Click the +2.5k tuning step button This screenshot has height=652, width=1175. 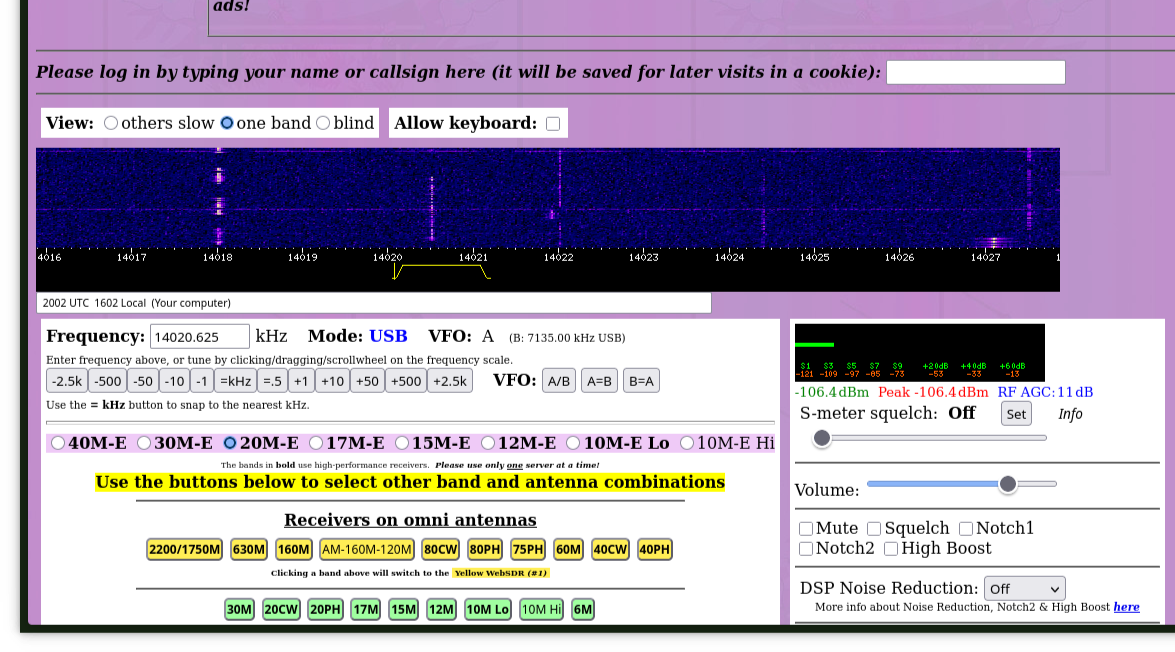(450, 381)
